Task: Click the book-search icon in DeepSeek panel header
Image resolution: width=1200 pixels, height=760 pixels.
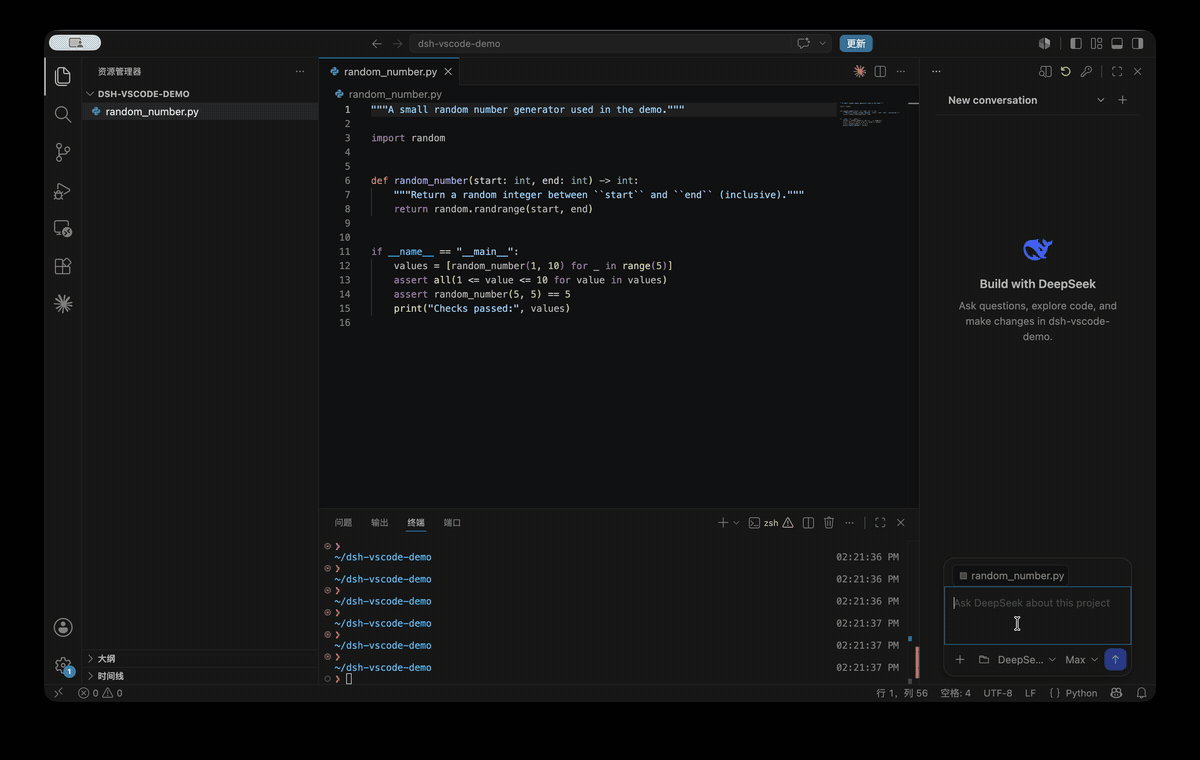Action: (1045, 72)
